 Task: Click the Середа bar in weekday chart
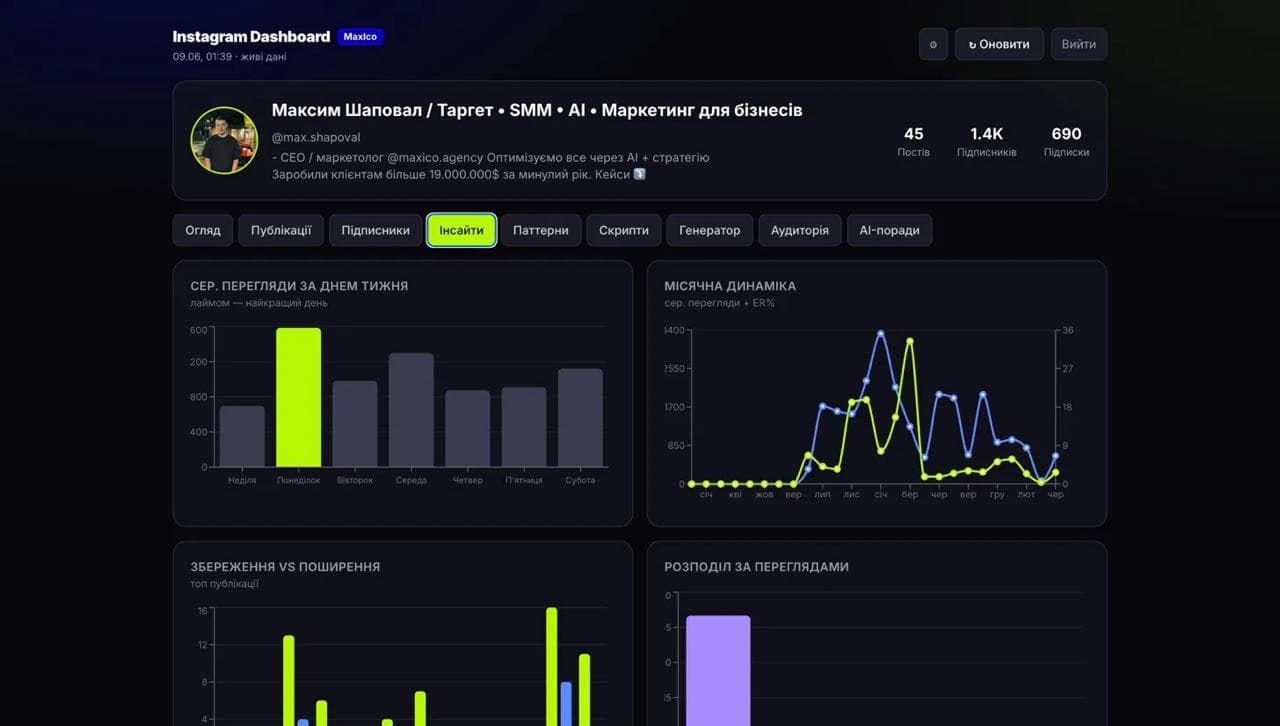411,410
